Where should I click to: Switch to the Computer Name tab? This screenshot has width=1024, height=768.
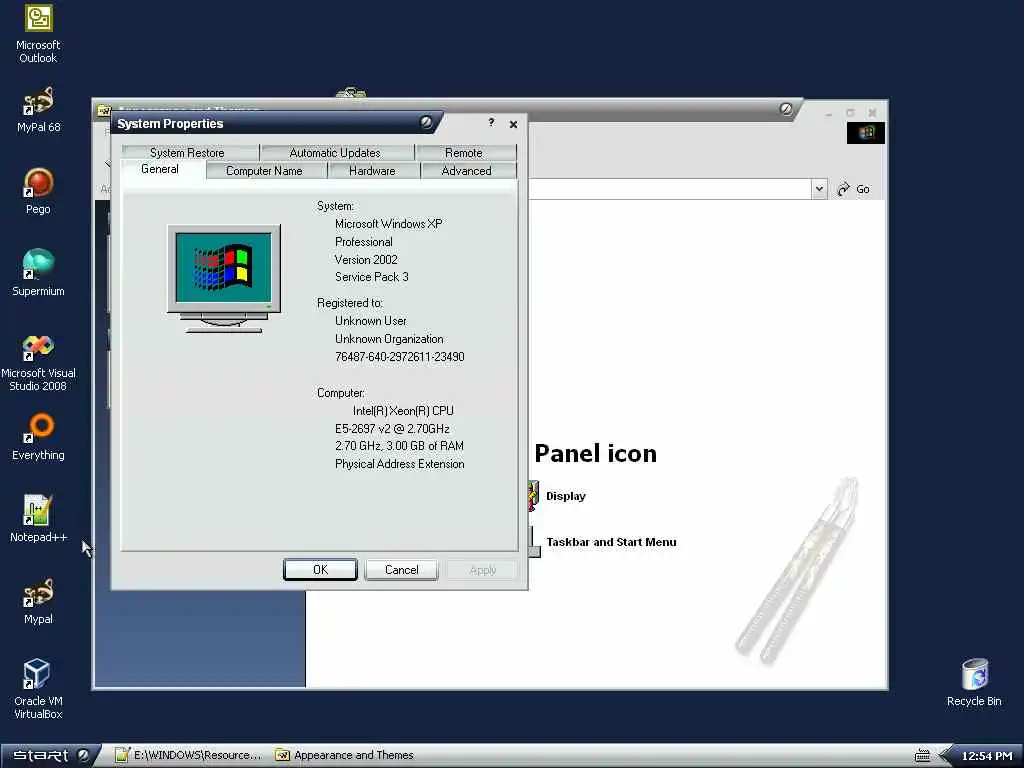pos(264,170)
